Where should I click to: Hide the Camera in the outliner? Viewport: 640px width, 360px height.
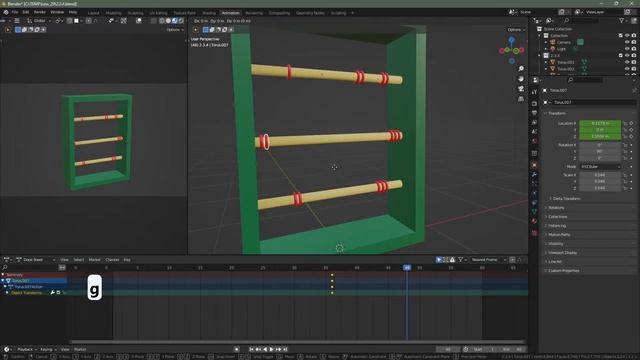[x=627, y=42]
